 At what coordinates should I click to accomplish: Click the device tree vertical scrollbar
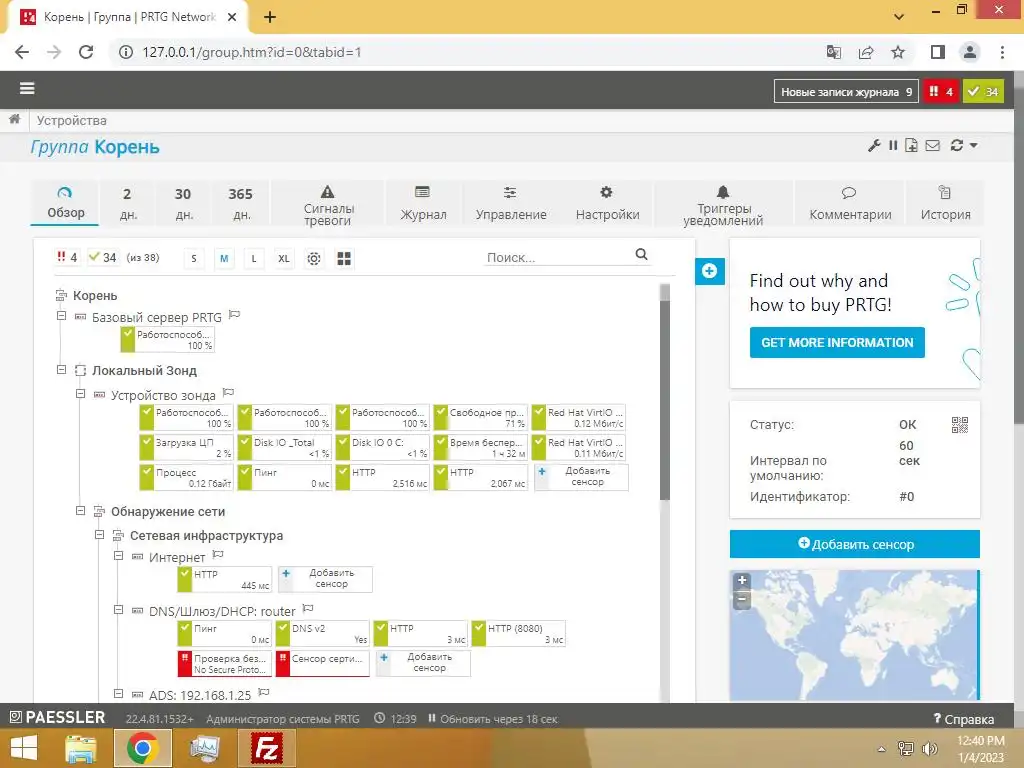click(x=665, y=398)
